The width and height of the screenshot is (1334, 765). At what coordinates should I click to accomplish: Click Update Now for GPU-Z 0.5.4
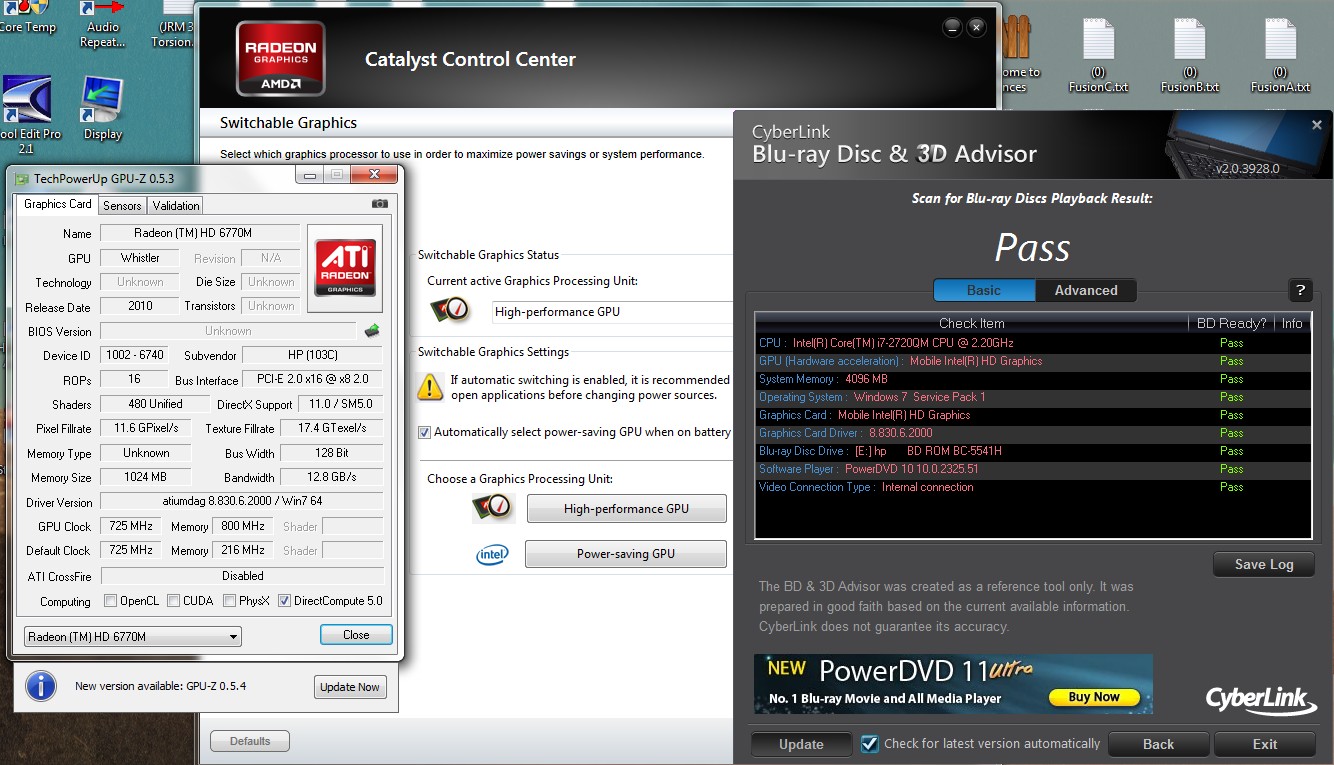point(350,687)
